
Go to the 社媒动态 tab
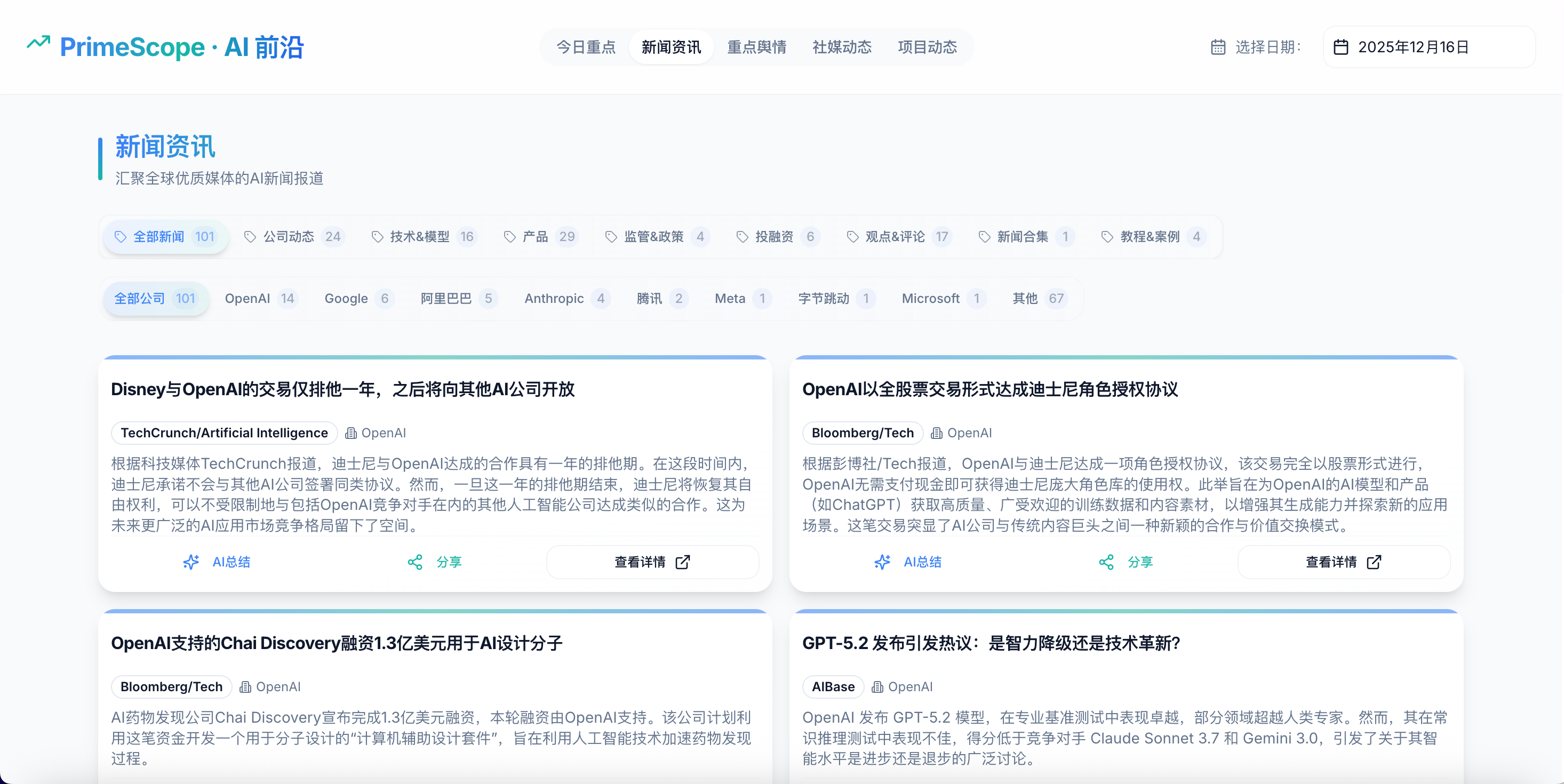(842, 47)
